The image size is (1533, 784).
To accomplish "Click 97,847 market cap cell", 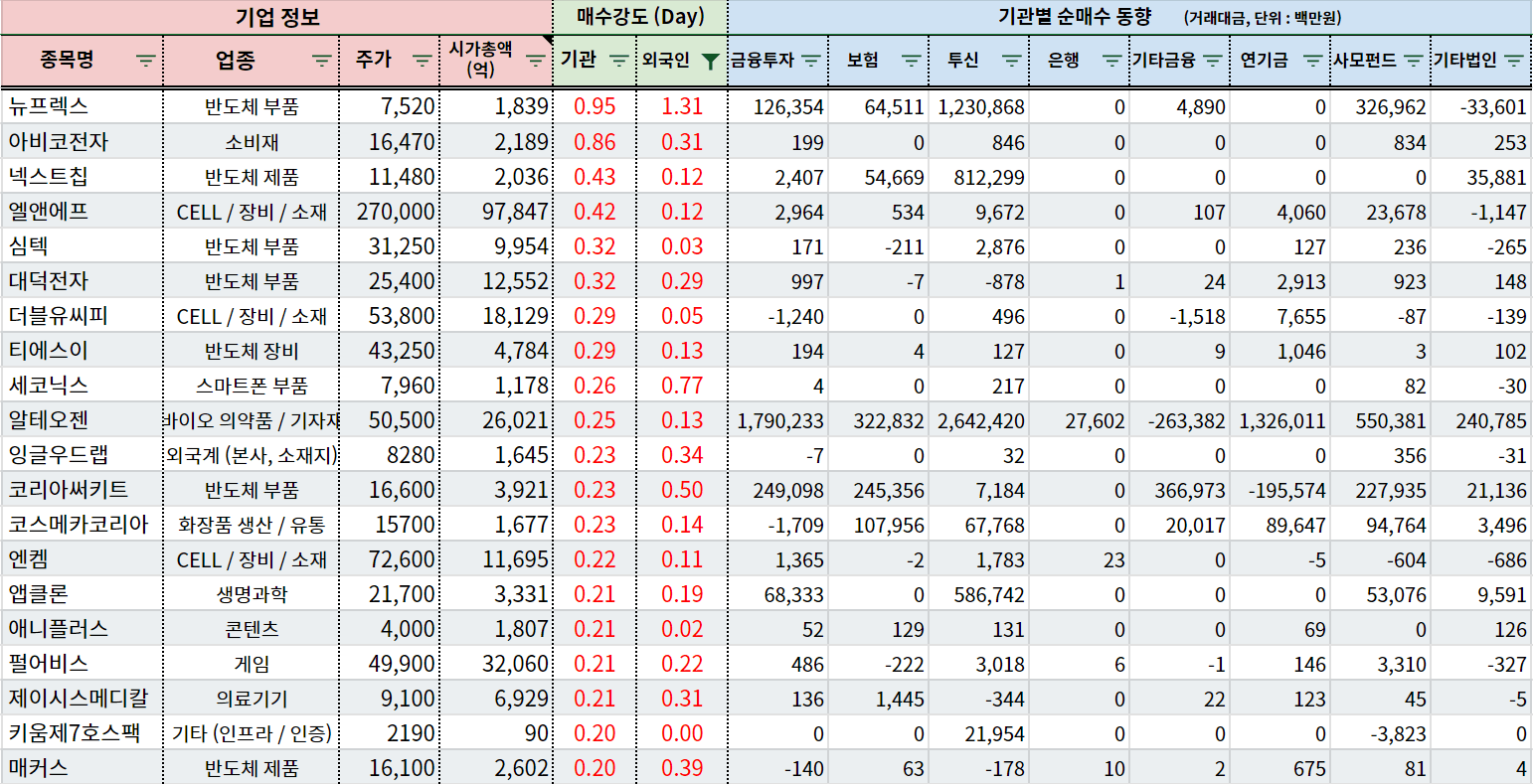I will coord(496,212).
